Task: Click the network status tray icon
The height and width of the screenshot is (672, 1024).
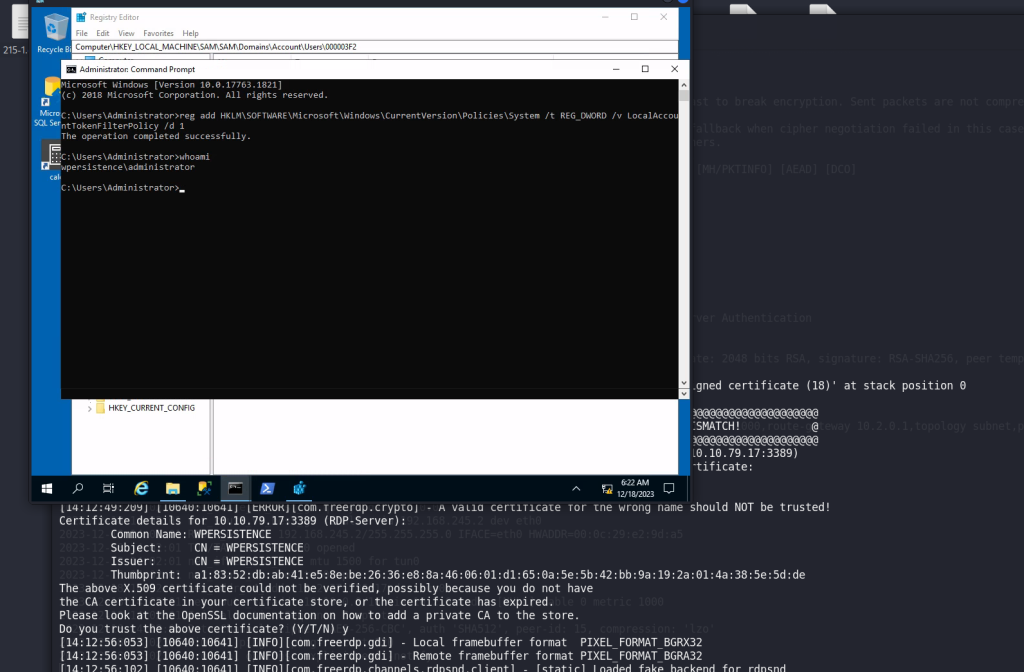Action: click(607, 488)
